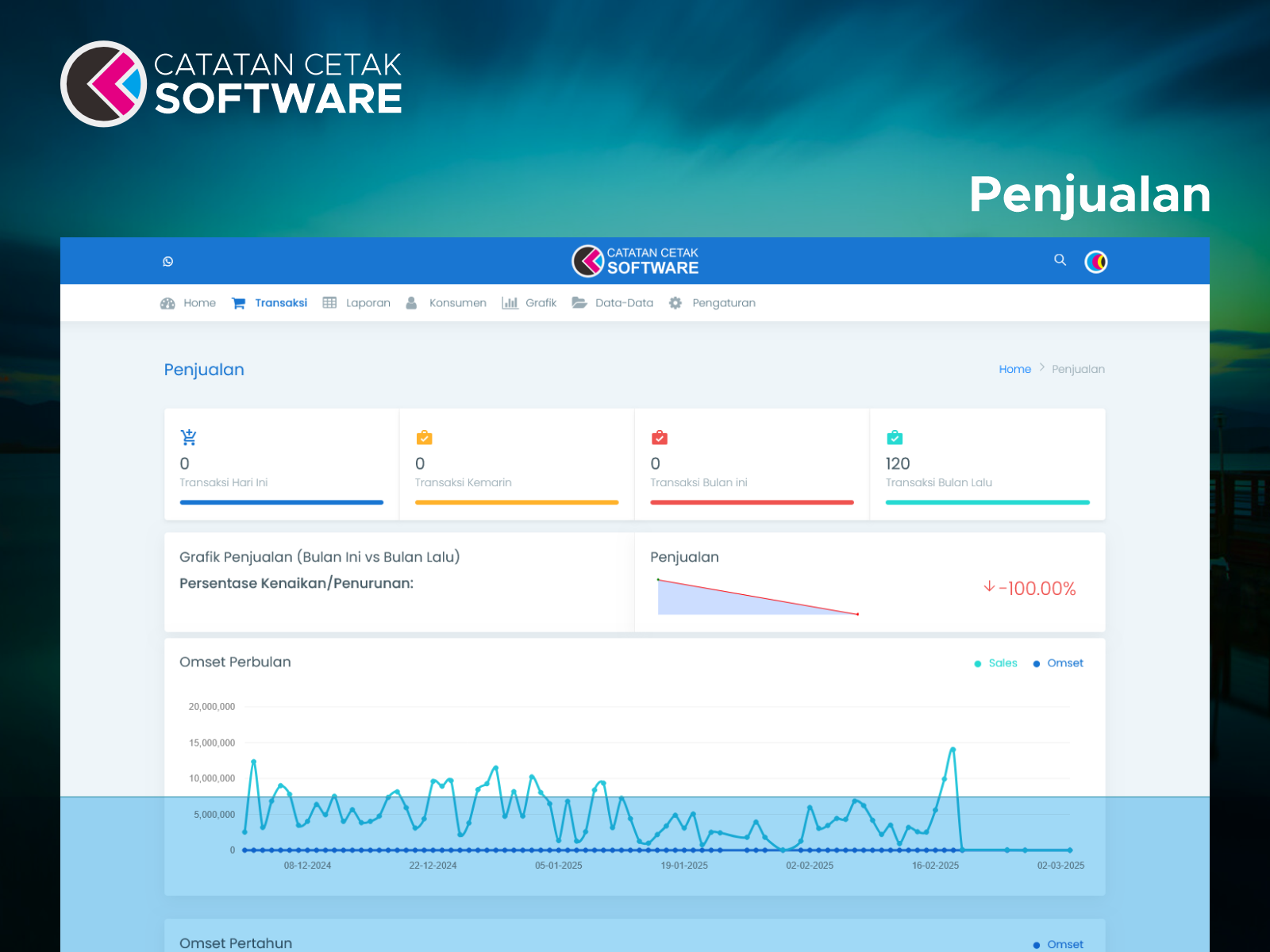Click the Home dashboard gauge icon
Screen dimensions: 1270x952
click(167, 303)
